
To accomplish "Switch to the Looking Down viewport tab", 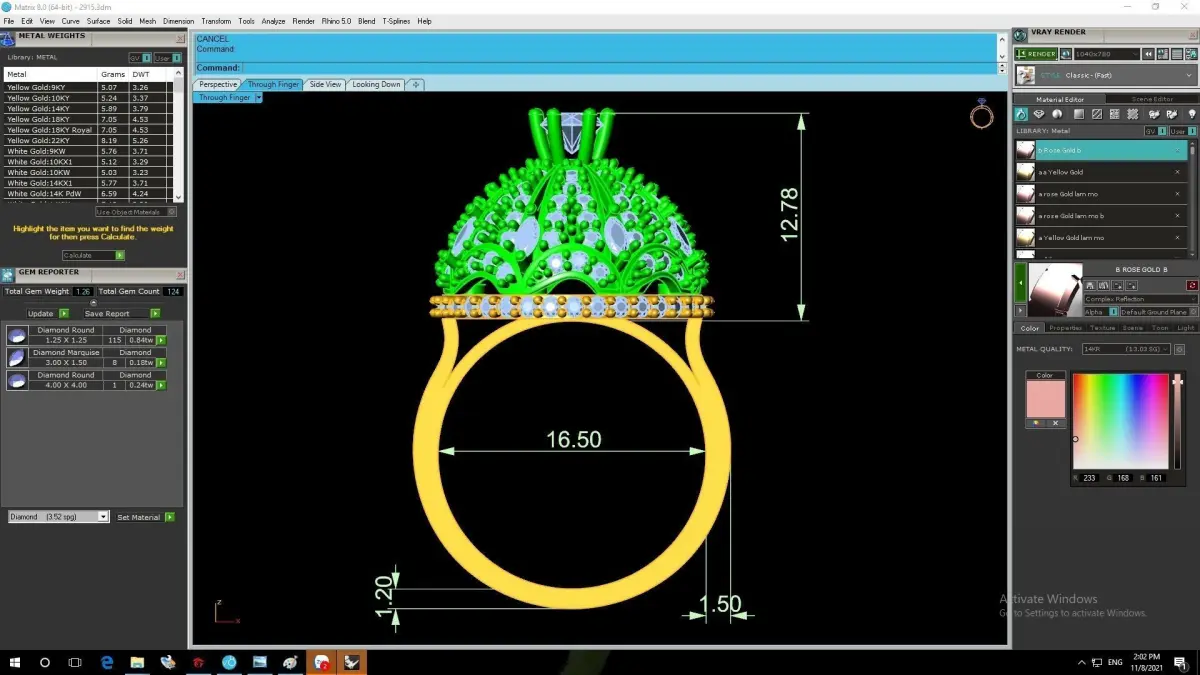I will click(376, 84).
